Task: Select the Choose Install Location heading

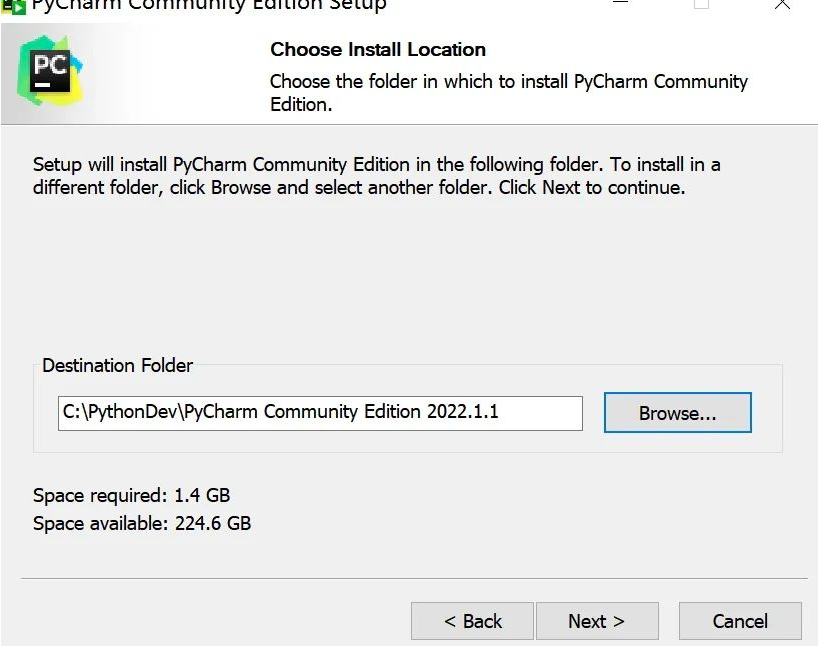Action: [x=378, y=50]
